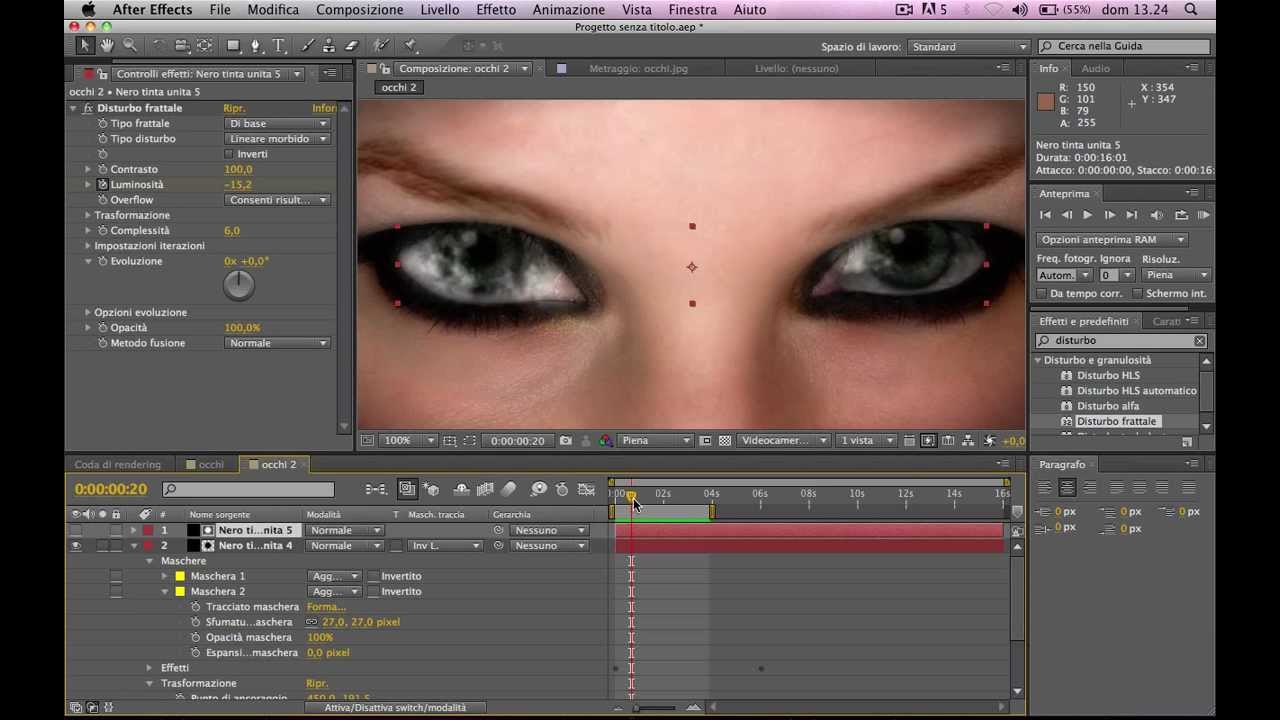1280x720 pixels.
Task: Select the Eraser tool
Action: [x=351, y=46]
